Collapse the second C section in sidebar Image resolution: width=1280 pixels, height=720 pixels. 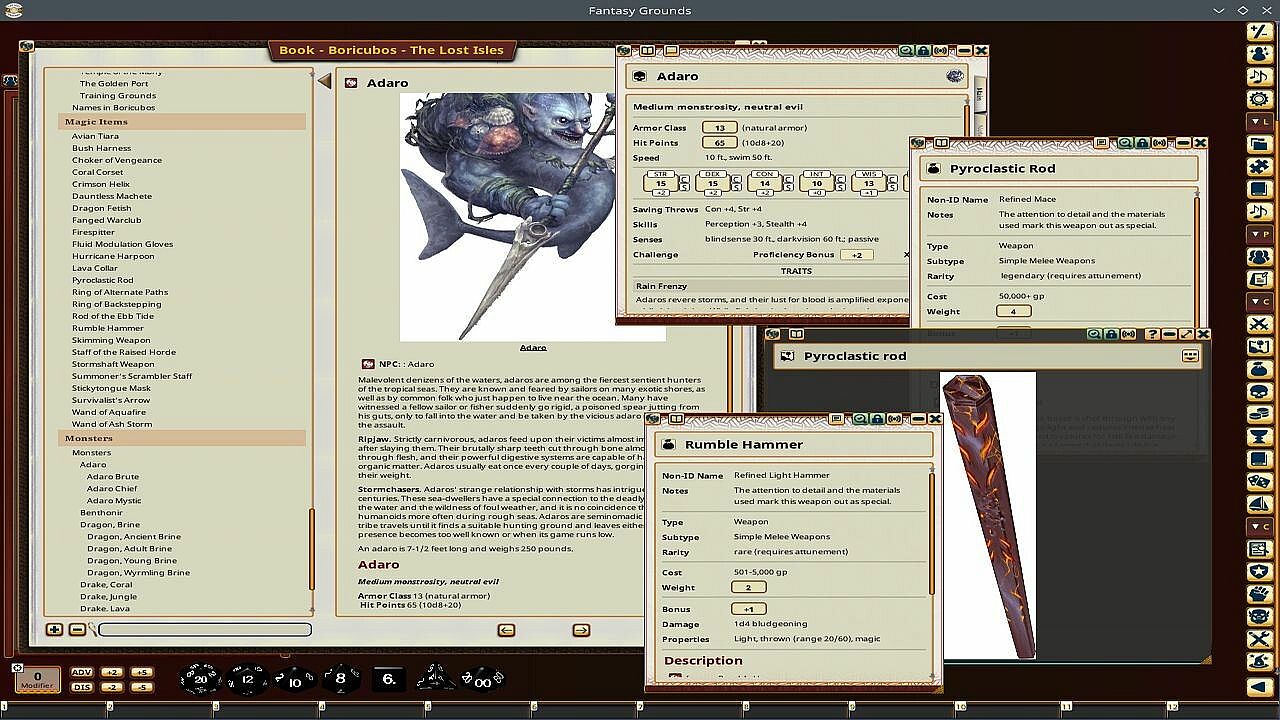click(x=1259, y=527)
